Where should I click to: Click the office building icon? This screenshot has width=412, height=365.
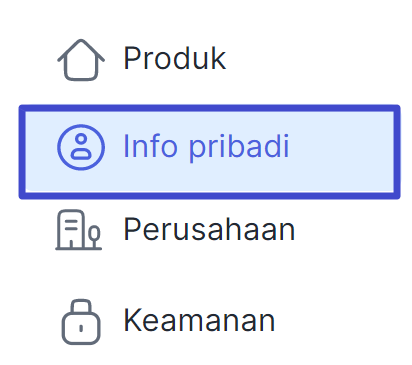coord(79,230)
